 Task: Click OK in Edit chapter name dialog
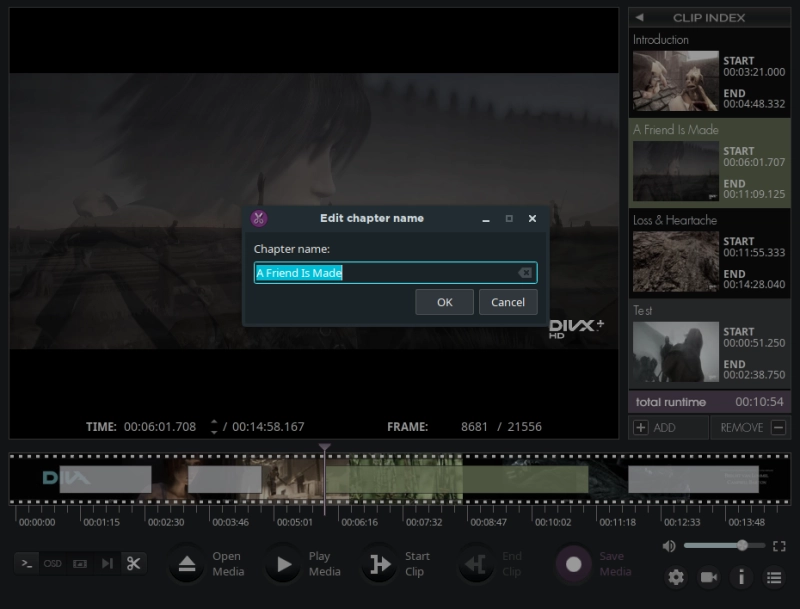pyautogui.click(x=444, y=302)
